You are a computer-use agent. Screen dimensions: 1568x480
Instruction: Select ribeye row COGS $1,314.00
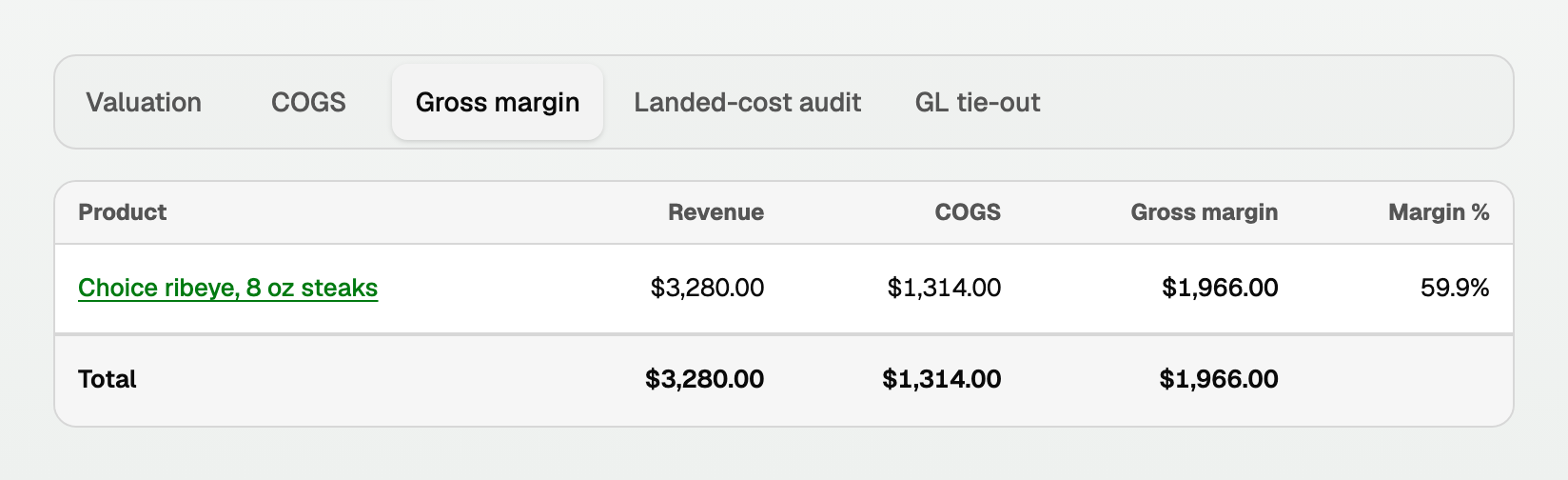[x=944, y=288]
